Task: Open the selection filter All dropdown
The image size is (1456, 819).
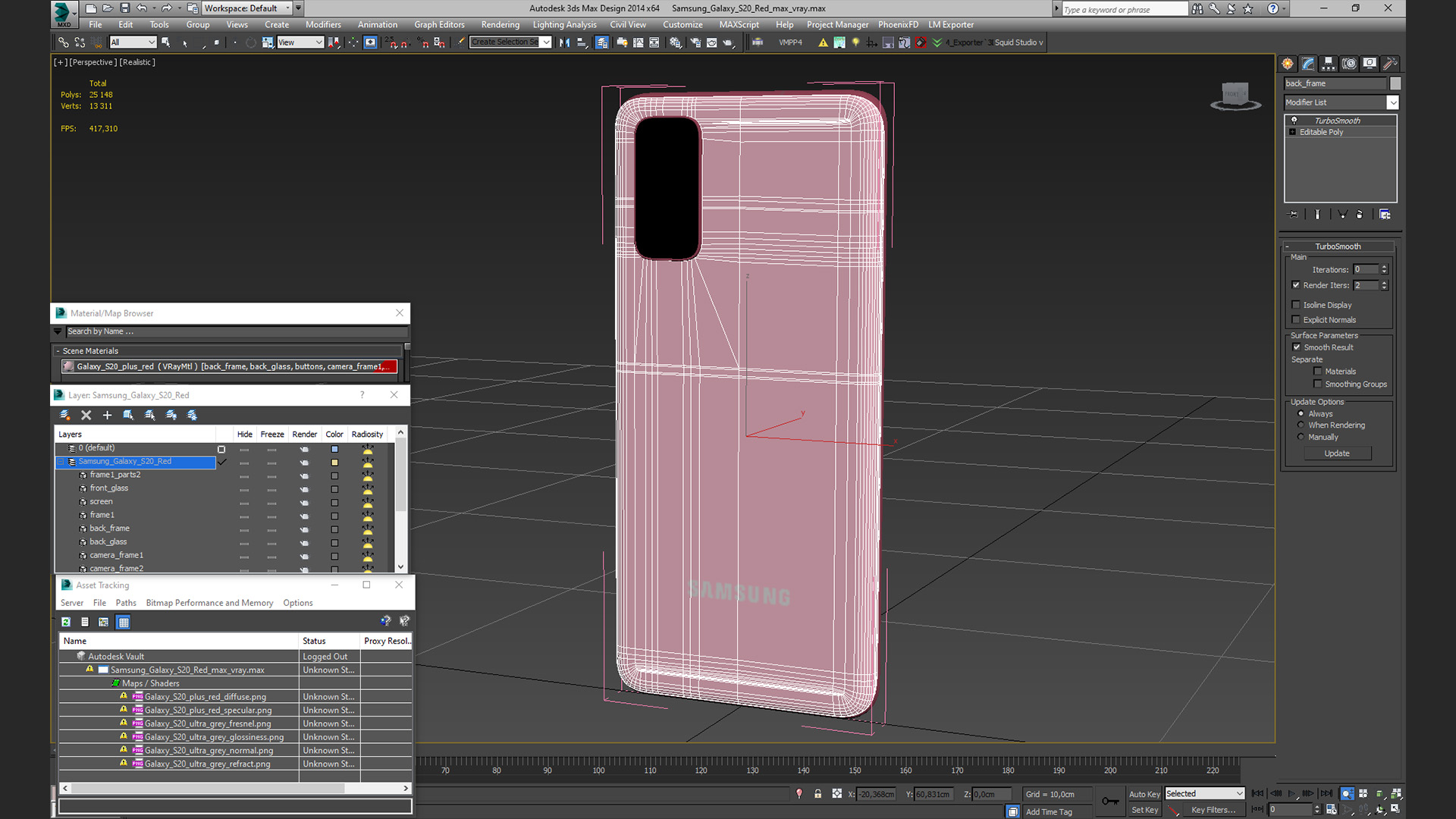Action: (133, 42)
